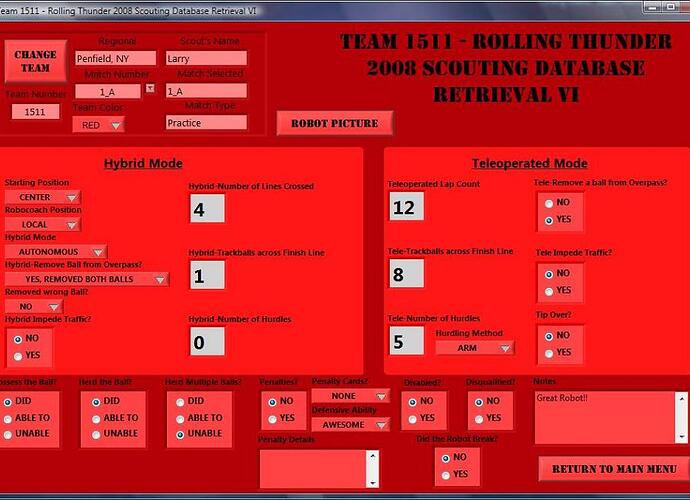Screen dimensions: 690x500
Task: Click the Notes scrollbar down arrow
Action: (681, 437)
